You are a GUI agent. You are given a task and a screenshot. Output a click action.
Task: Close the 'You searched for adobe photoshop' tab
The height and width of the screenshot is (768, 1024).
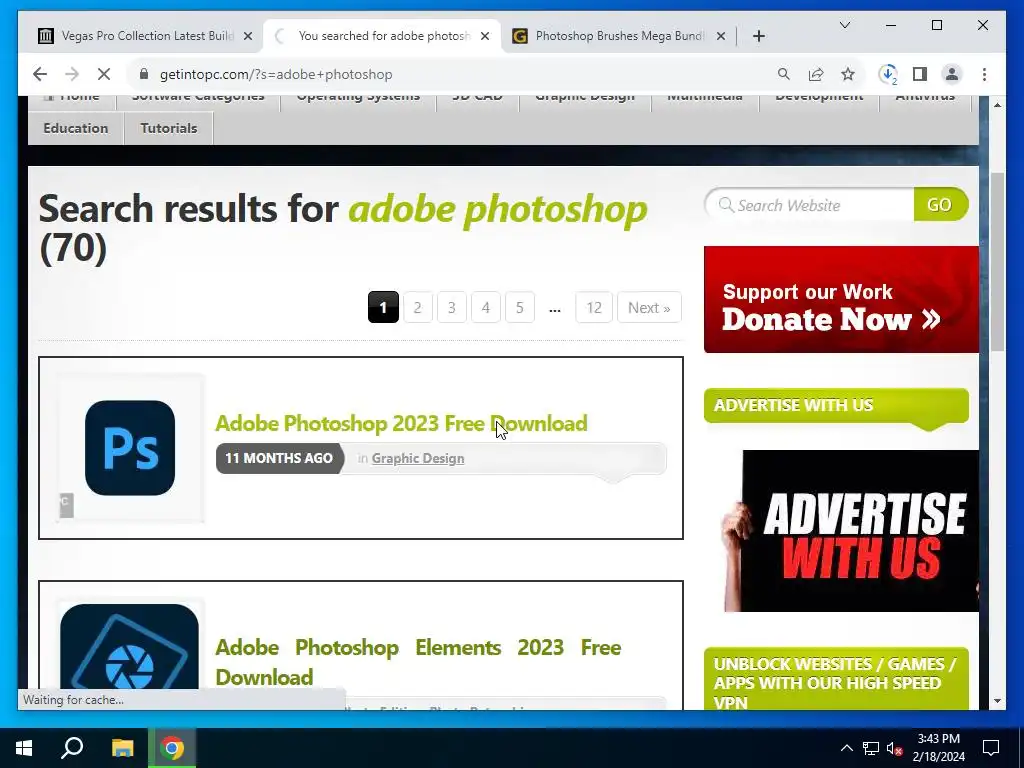click(485, 36)
